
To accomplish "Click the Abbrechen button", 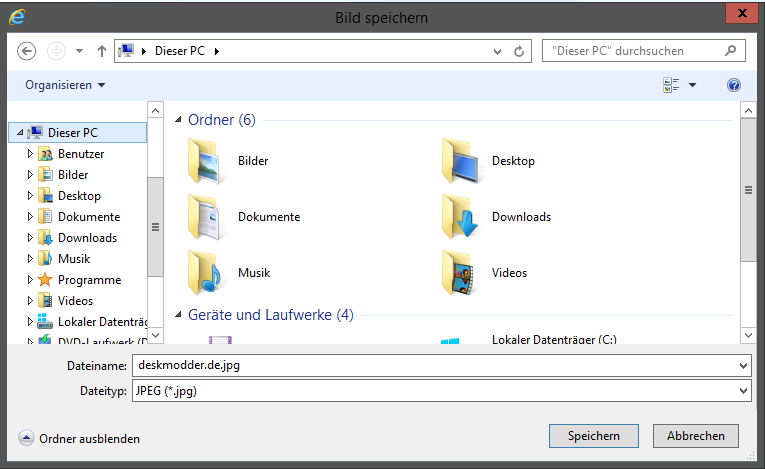I will (696, 436).
